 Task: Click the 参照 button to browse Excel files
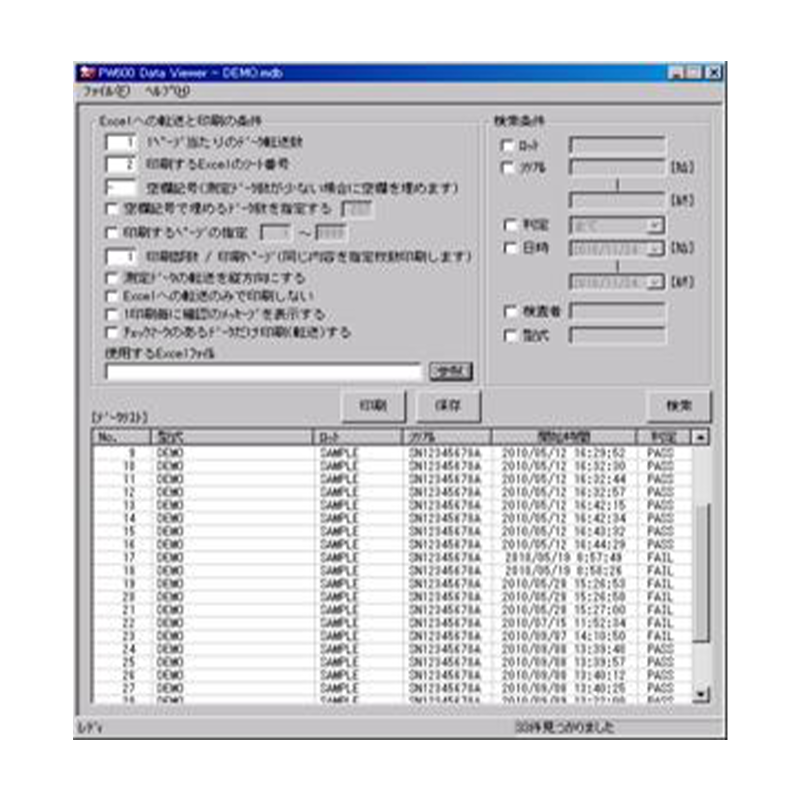pyautogui.click(x=449, y=370)
